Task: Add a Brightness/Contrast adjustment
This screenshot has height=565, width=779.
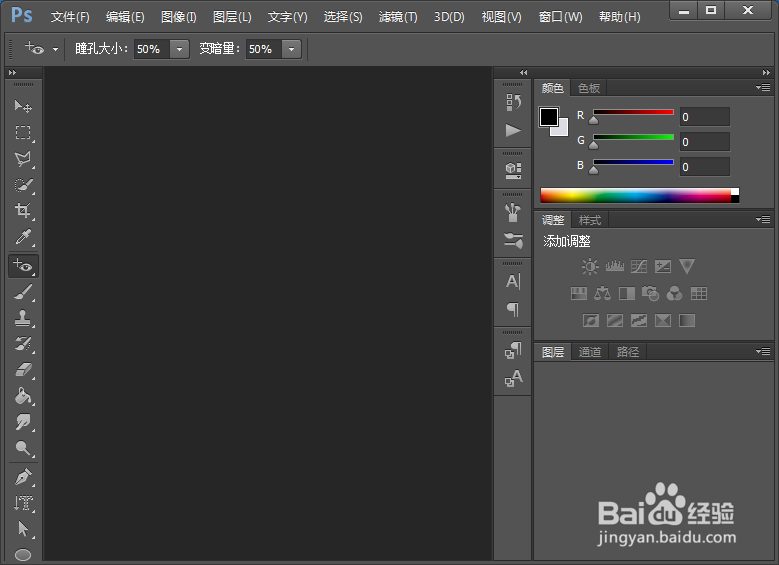Action: click(590, 266)
